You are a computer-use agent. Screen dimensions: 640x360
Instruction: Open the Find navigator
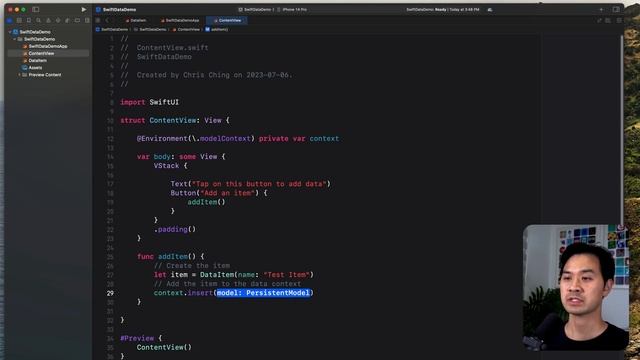pos(38,20)
